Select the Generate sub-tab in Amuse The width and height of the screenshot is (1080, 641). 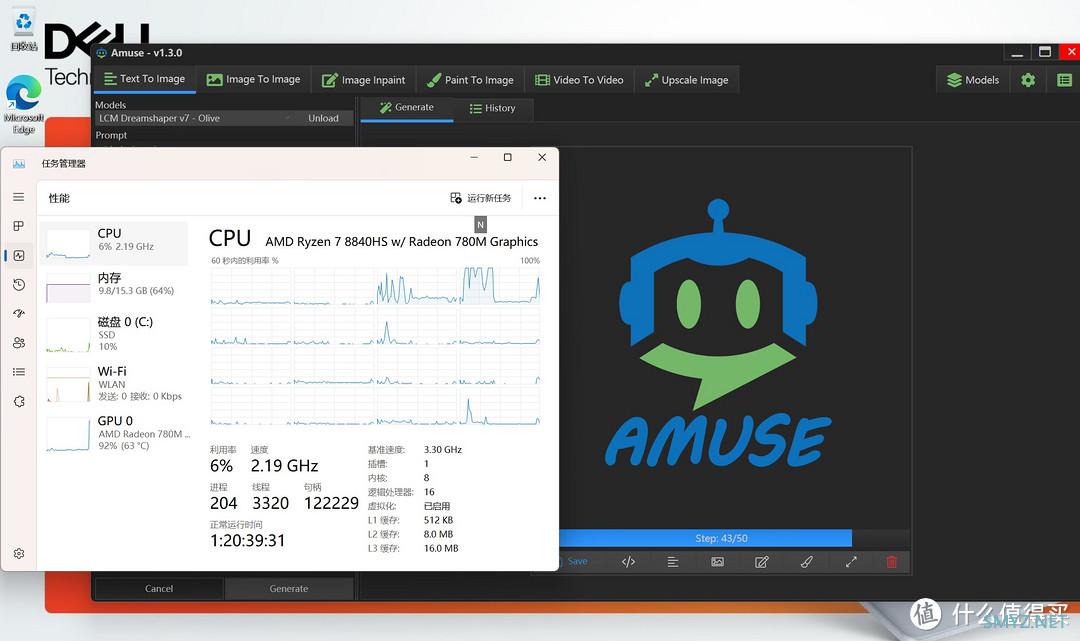click(x=406, y=107)
